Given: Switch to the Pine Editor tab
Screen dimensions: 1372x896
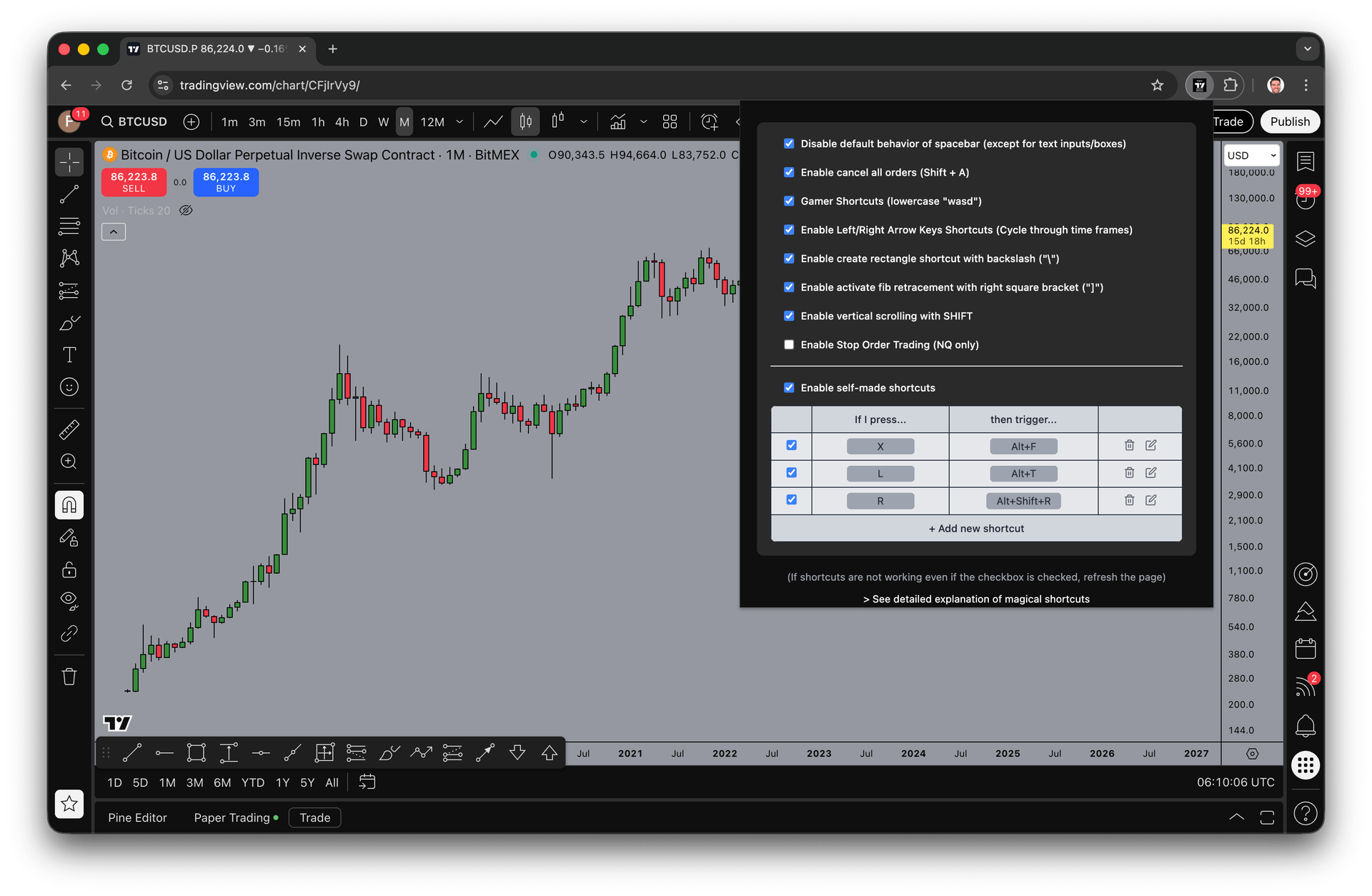Looking at the screenshot, I should (137, 817).
